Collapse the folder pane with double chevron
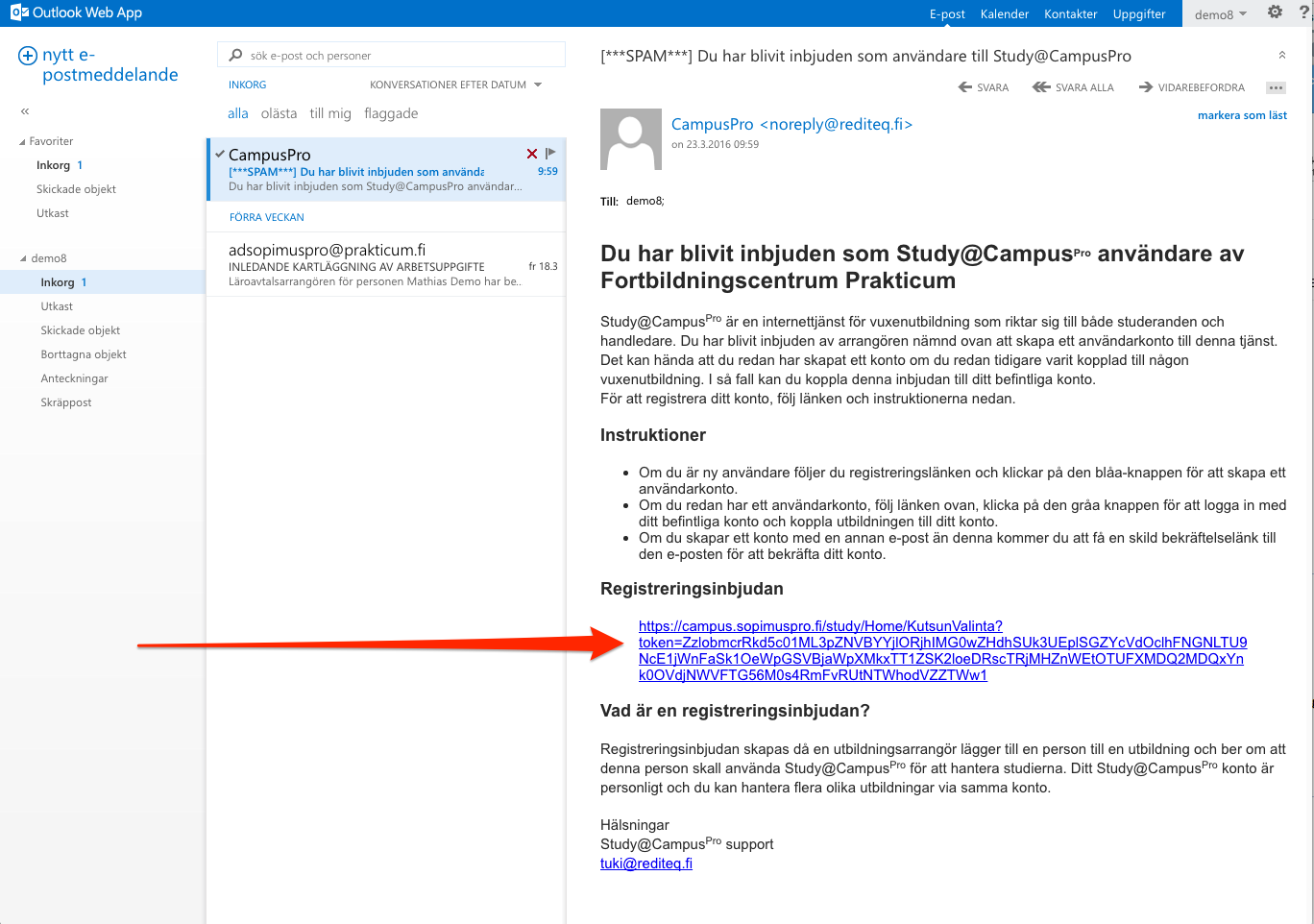The height and width of the screenshot is (924, 1314). pos(25,111)
